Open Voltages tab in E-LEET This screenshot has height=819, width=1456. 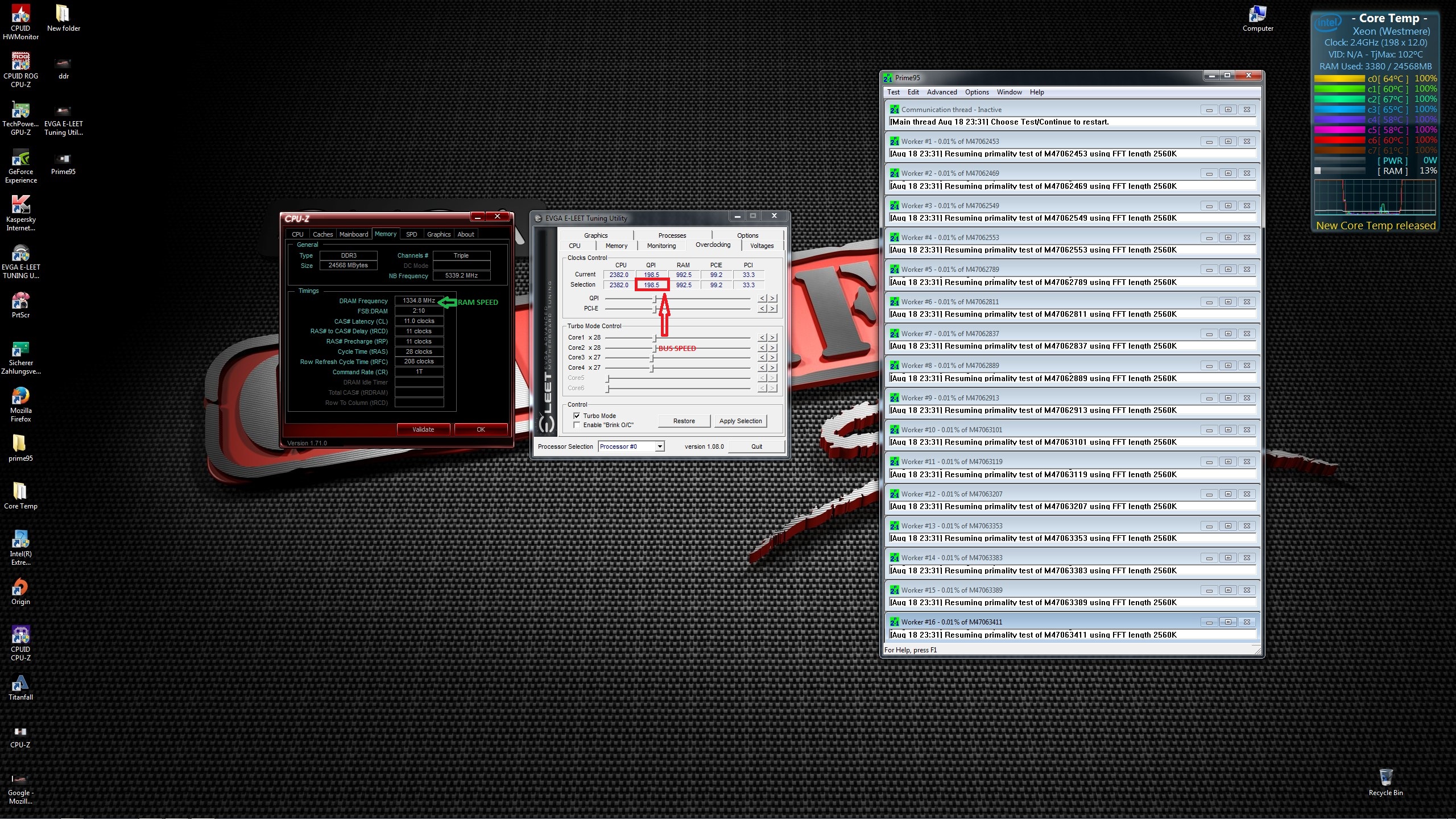tap(762, 246)
